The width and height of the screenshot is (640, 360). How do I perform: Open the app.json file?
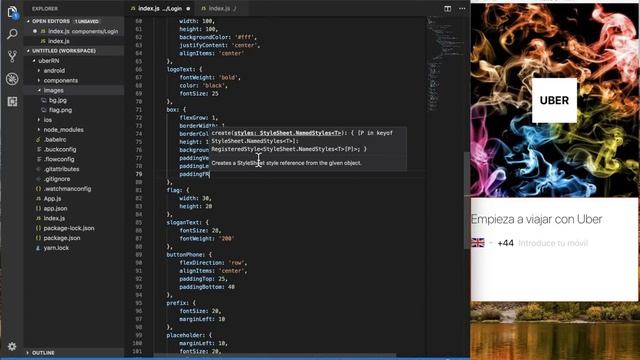pos(55,209)
